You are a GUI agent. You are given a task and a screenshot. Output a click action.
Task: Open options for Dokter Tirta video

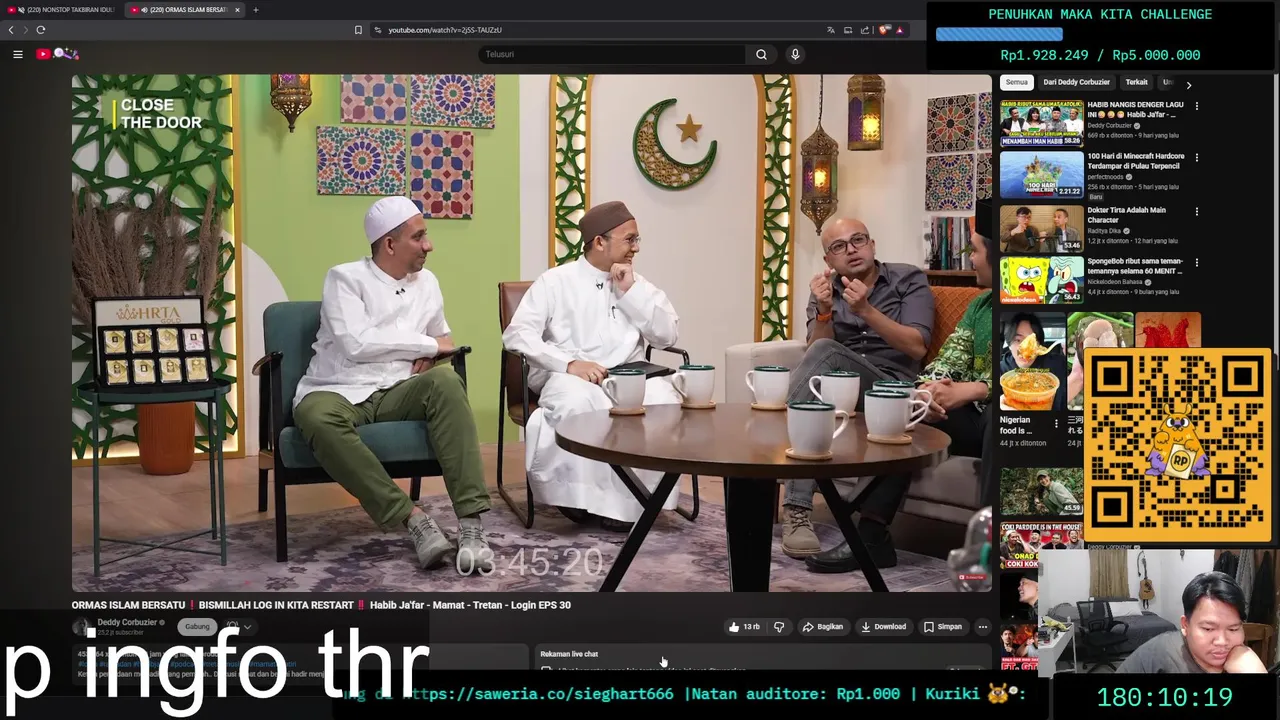1196,212
